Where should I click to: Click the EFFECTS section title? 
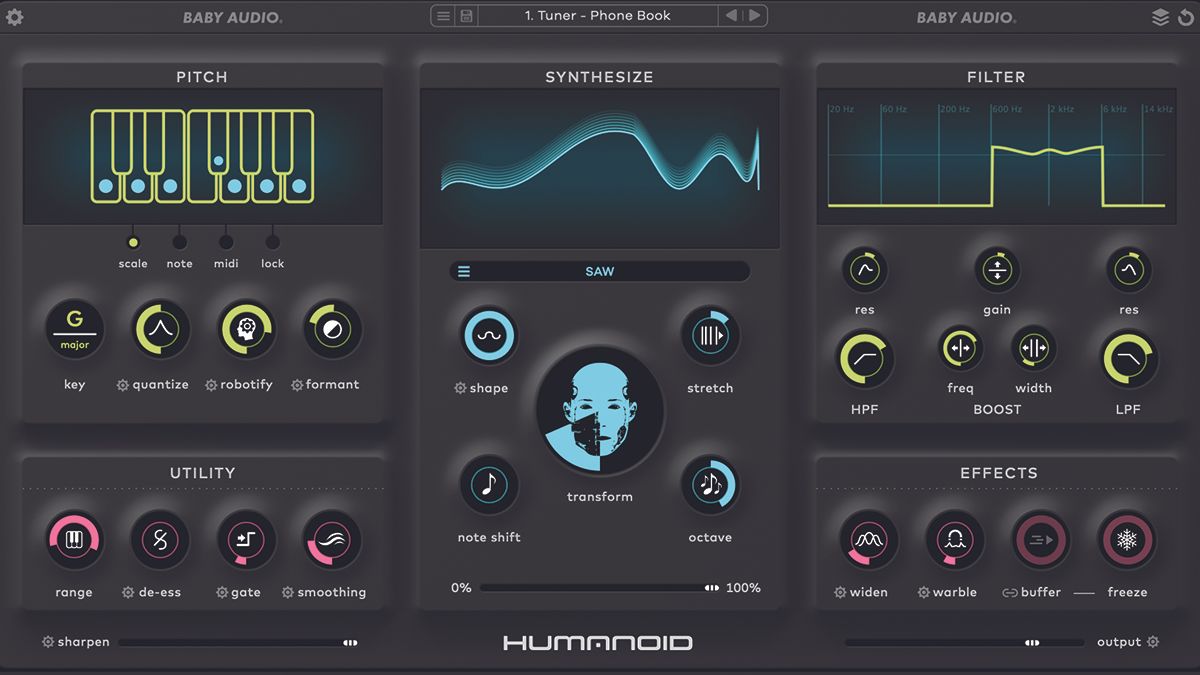click(x=997, y=473)
